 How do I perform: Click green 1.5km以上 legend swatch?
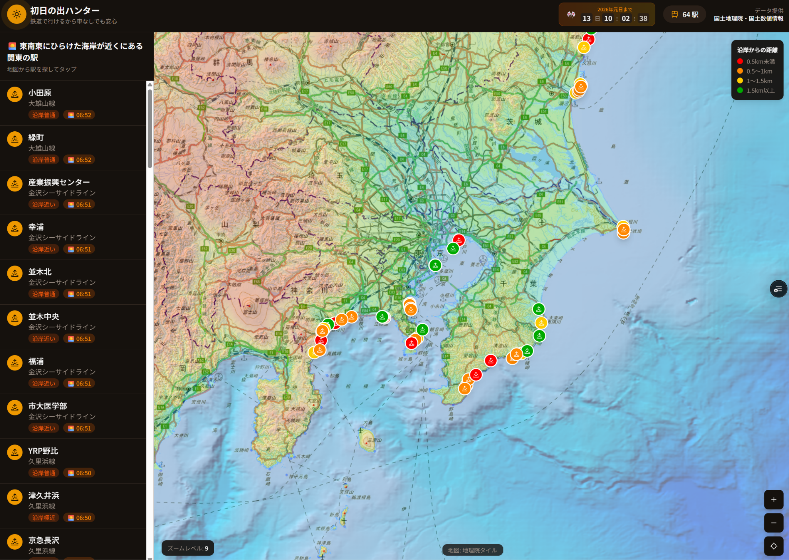pos(740,90)
